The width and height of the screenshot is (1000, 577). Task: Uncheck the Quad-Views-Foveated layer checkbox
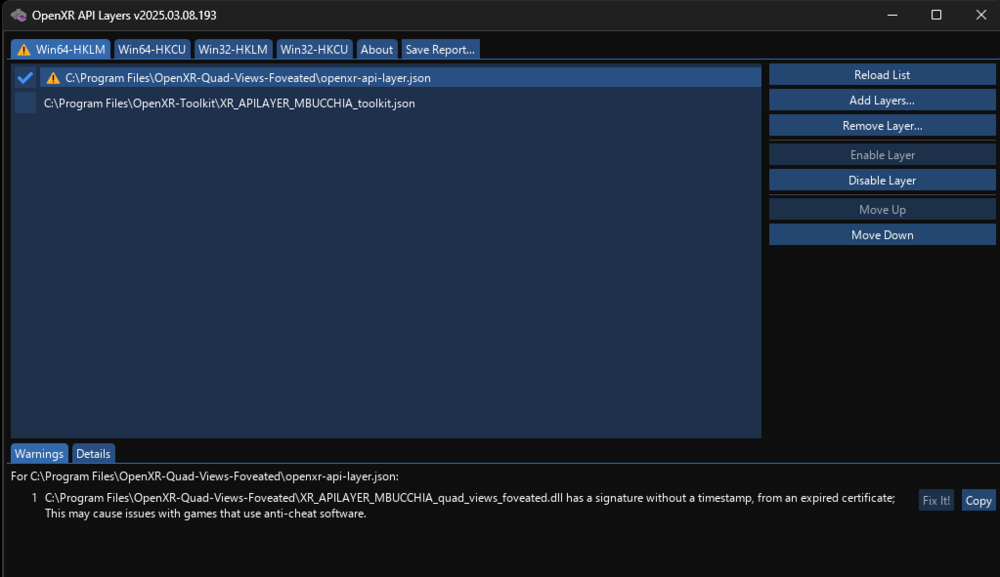pos(26,78)
